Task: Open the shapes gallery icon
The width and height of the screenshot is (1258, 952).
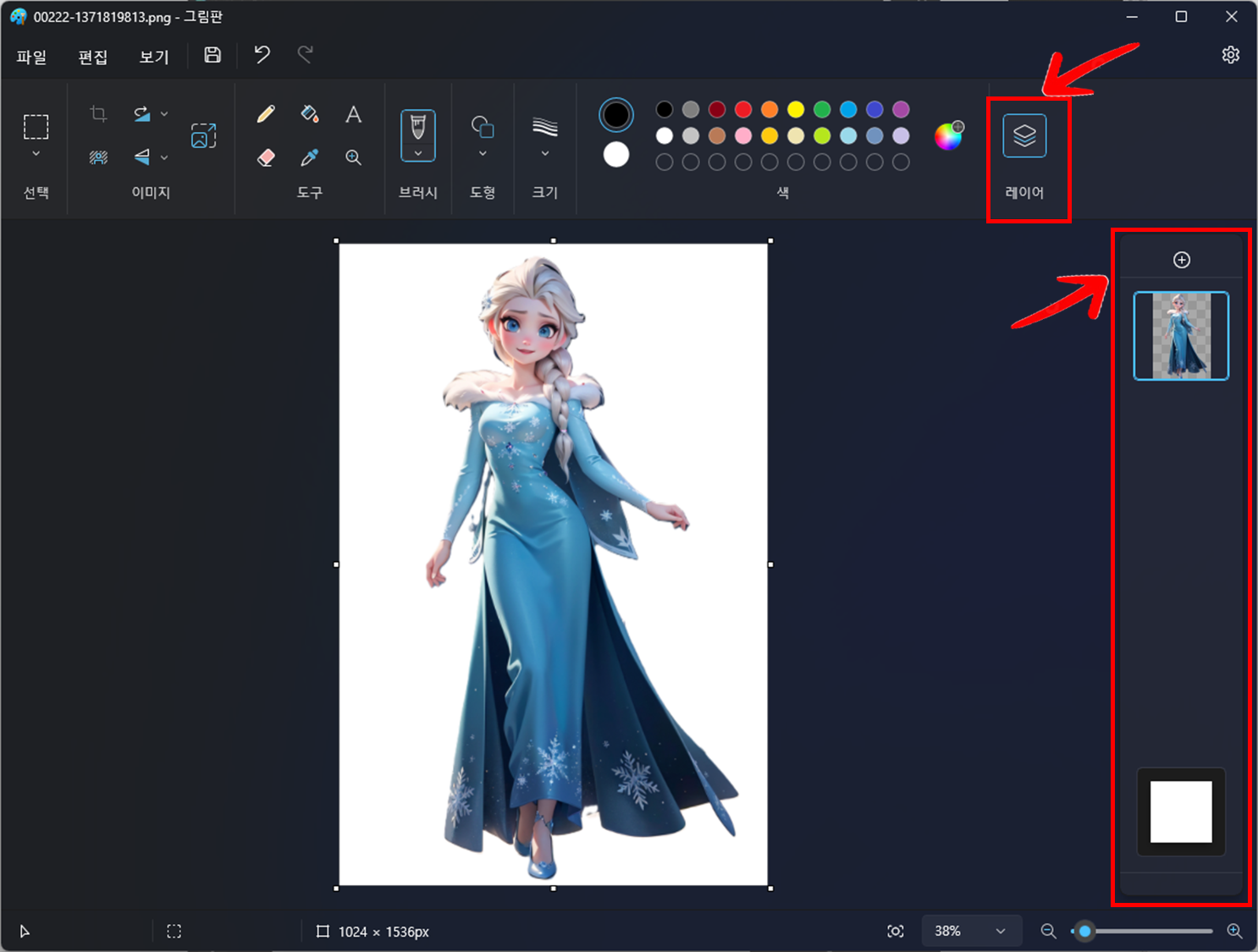Action: pyautogui.click(x=483, y=127)
